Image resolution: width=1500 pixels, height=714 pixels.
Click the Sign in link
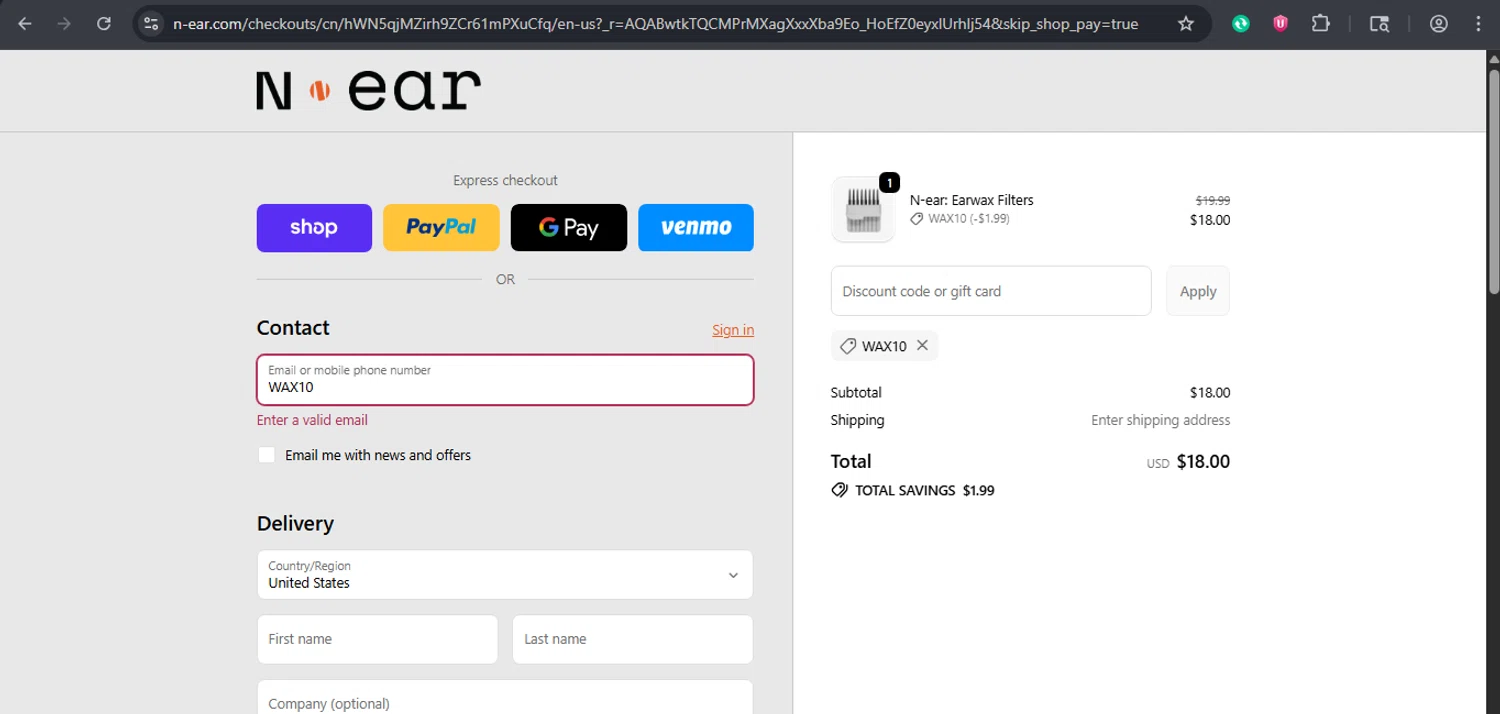pyautogui.click(x=733, y=330)
